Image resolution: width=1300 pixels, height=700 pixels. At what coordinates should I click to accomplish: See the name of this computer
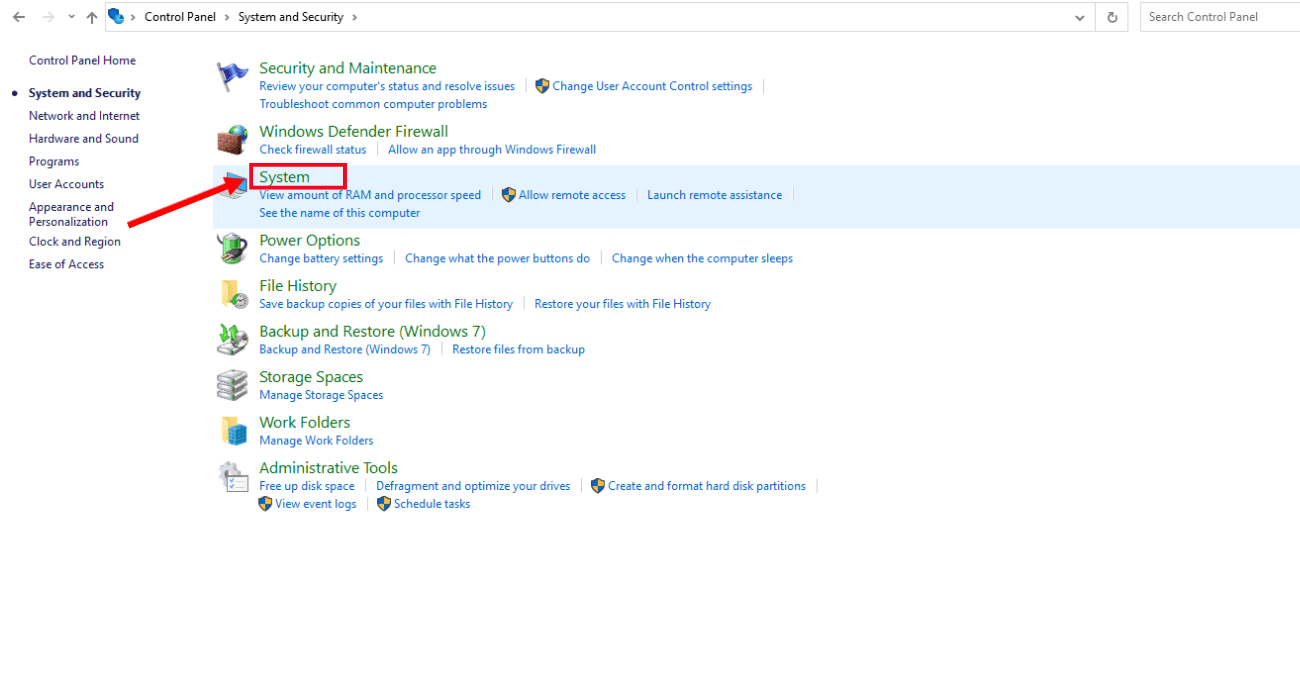[x=340, y=214]
